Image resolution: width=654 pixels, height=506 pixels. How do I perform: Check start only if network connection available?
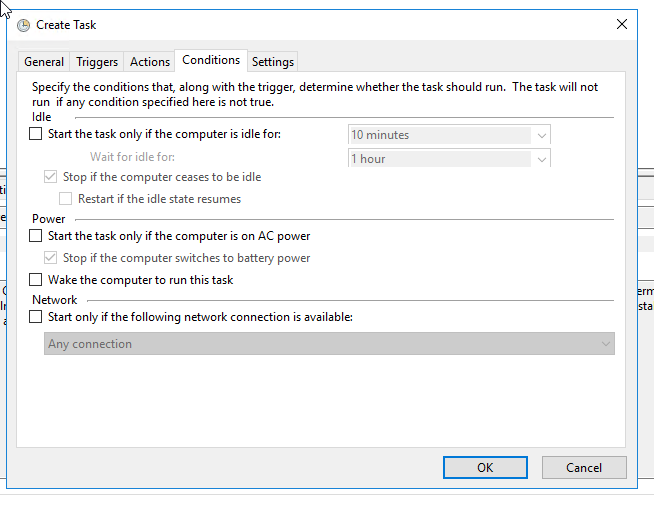[36, 317]
